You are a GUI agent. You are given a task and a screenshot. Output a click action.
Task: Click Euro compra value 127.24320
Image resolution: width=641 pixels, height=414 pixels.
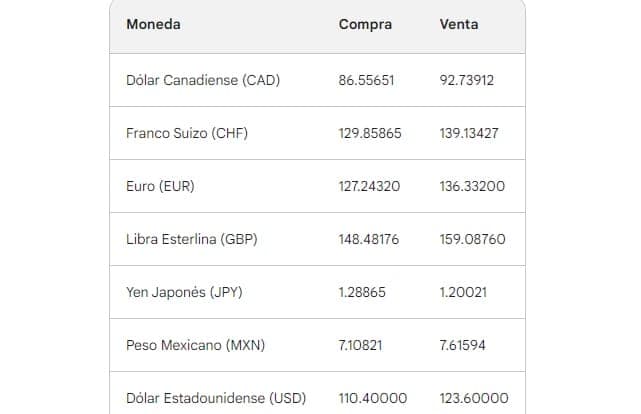[369, 187]
